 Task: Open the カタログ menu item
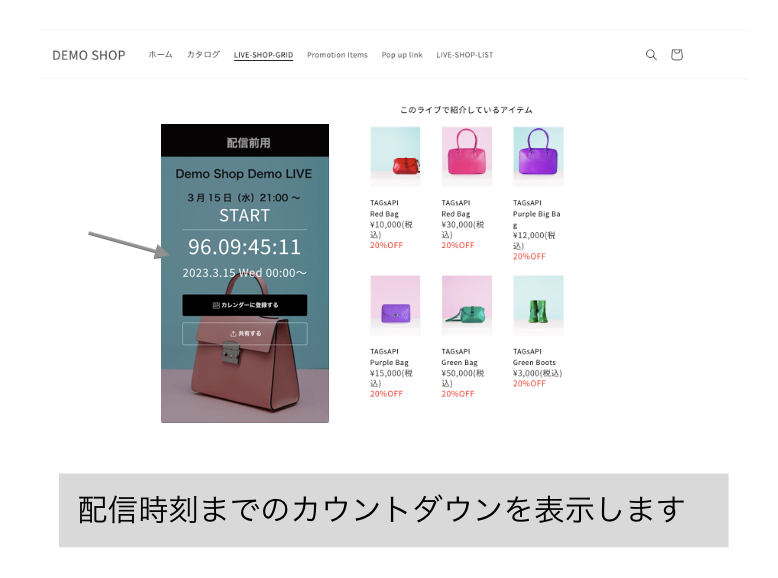203,55
